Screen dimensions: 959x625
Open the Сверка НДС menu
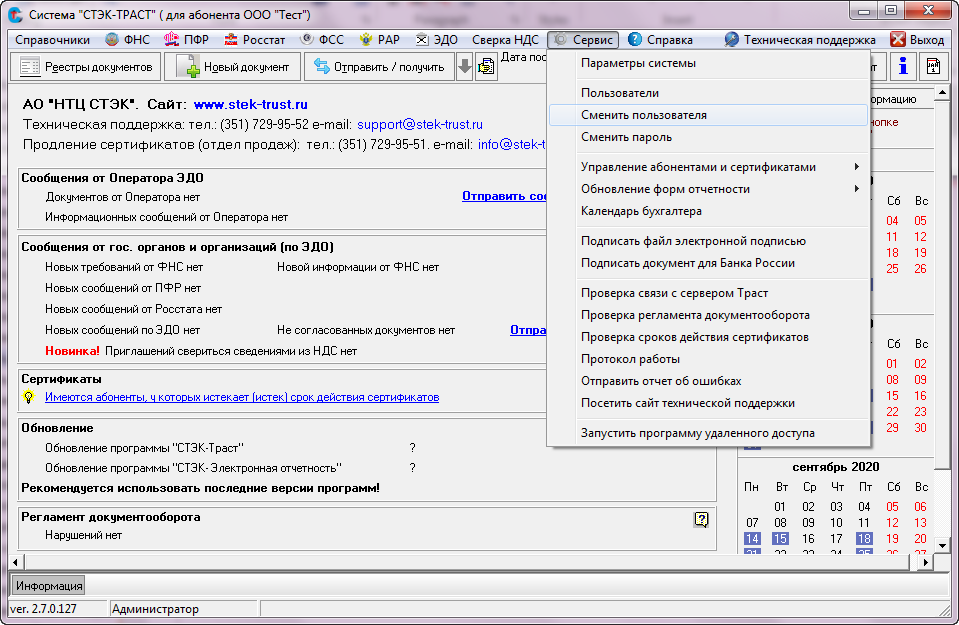[x=505, y=40]
